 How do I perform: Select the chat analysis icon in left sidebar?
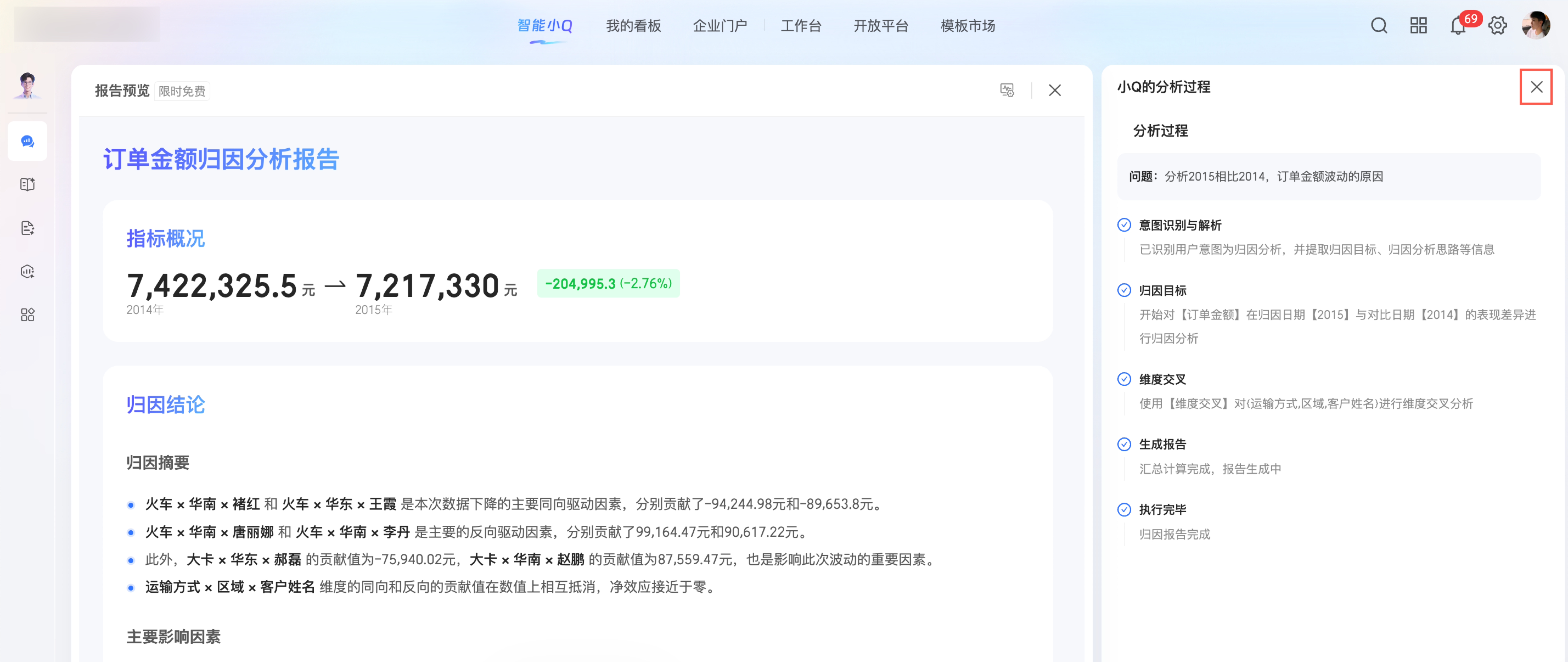[x=27, y=141]
